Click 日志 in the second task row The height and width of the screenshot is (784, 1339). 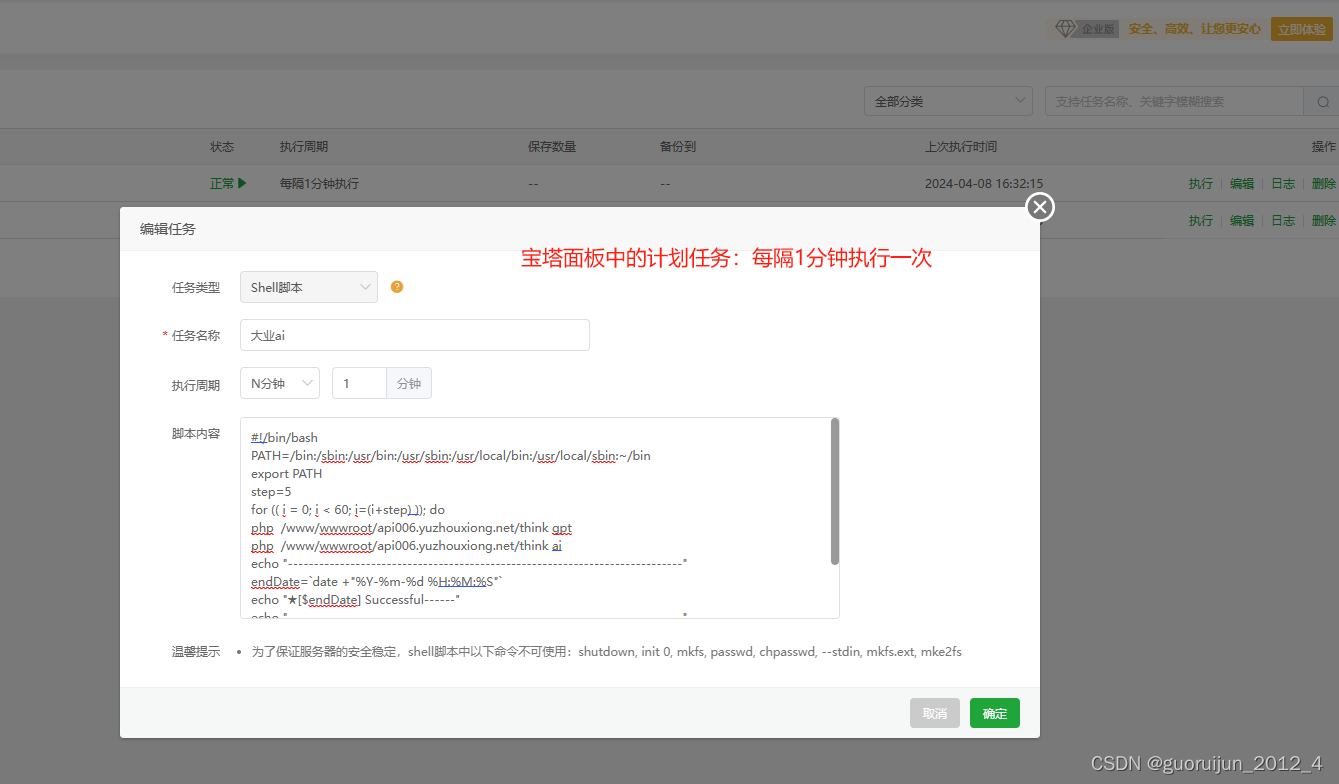tap(1283, 220)
